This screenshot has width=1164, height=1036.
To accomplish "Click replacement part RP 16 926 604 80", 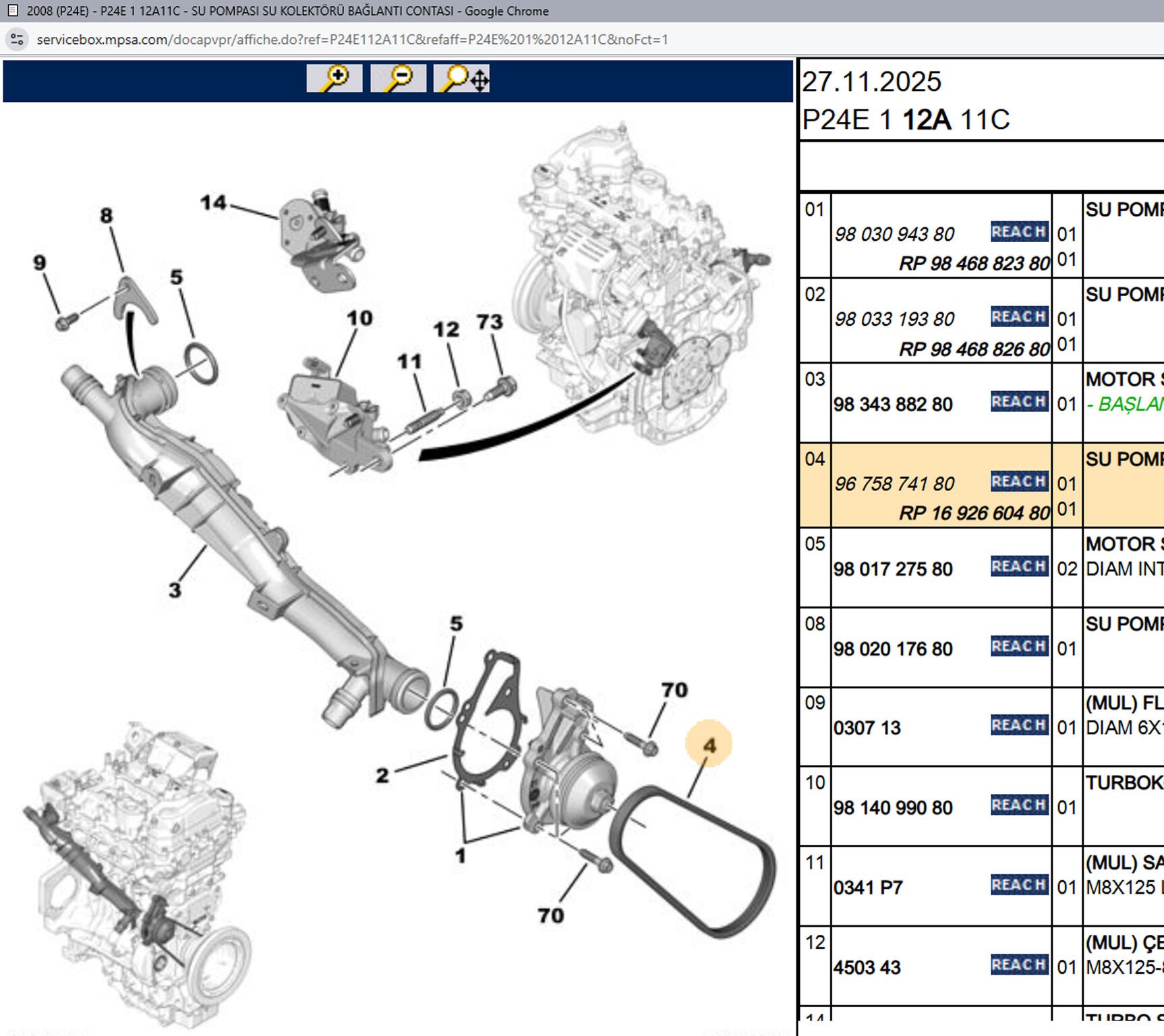I will (x=974, y=513).
